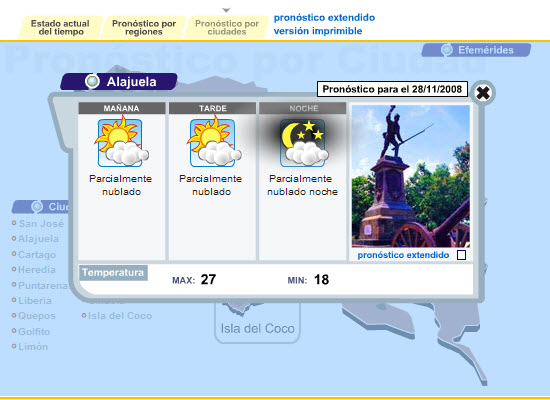Close the Alajuela forecast popup
The image size is (550, 400).
point(483,93)
